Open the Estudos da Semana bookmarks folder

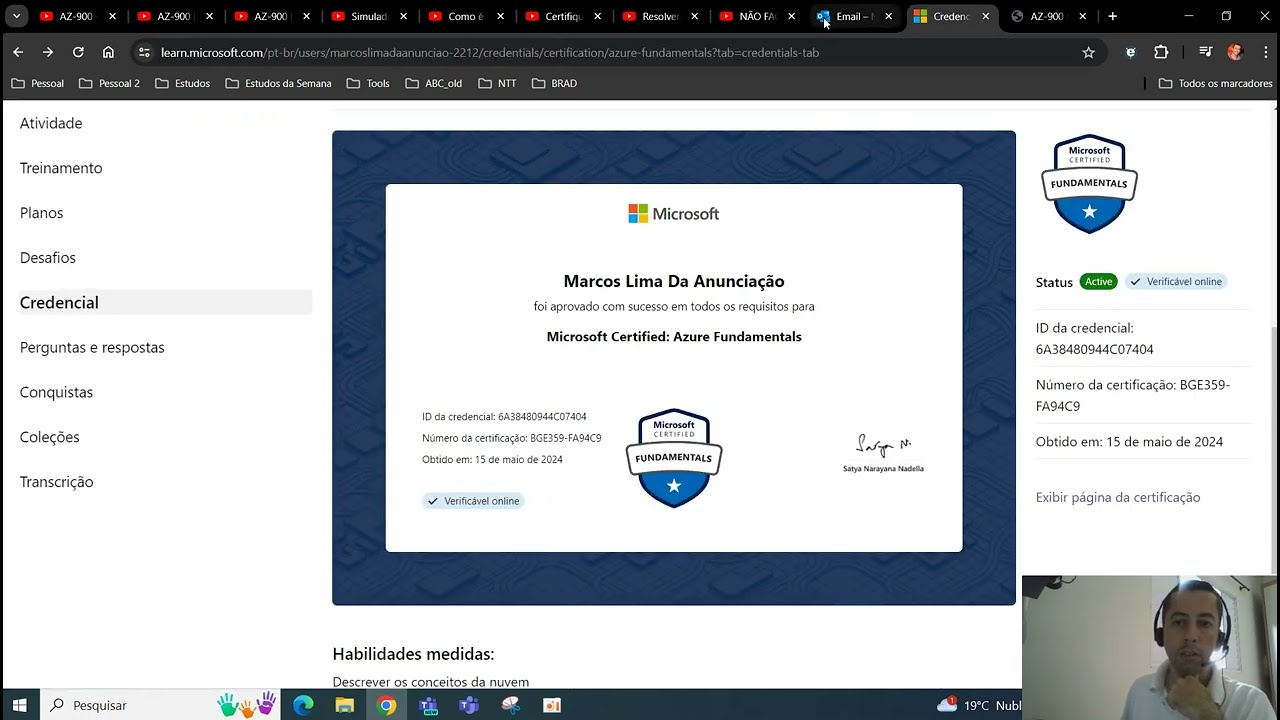pyautogui.click(x=278, y=83)
